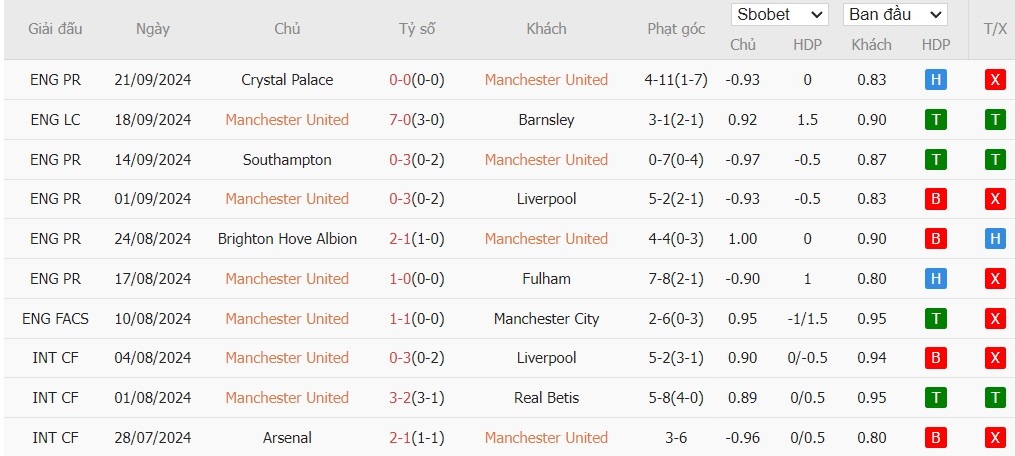Click red B badge in 01/09/2024 Liverpool row
The height and width of the screenshot is (456, 1015).
click(935, 199)
